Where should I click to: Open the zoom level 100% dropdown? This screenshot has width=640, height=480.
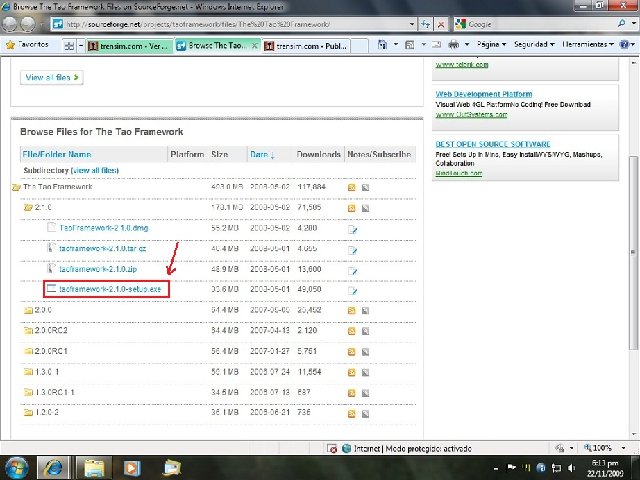[606, 448]
